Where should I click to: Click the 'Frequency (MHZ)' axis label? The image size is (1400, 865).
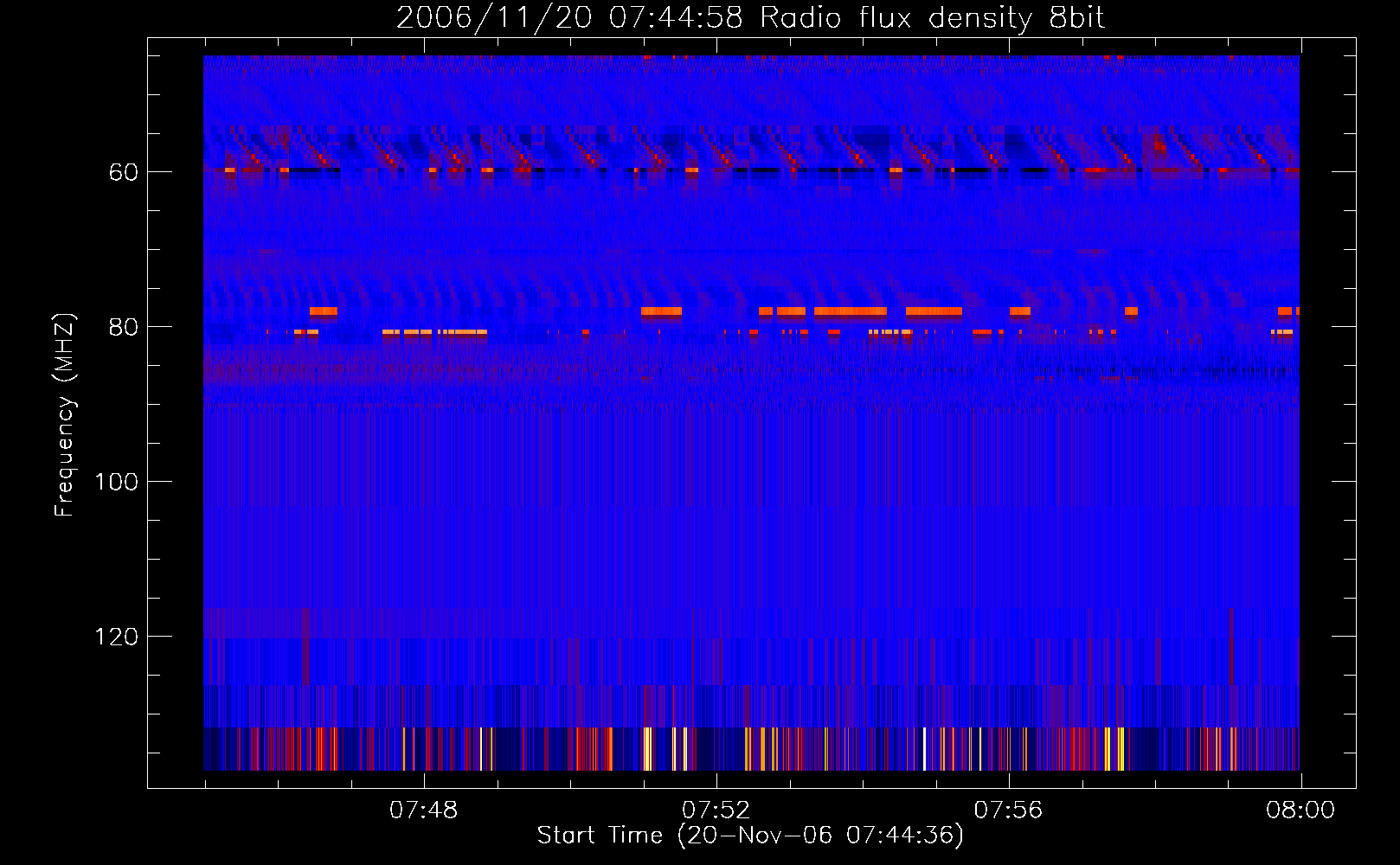coord(65,414)
